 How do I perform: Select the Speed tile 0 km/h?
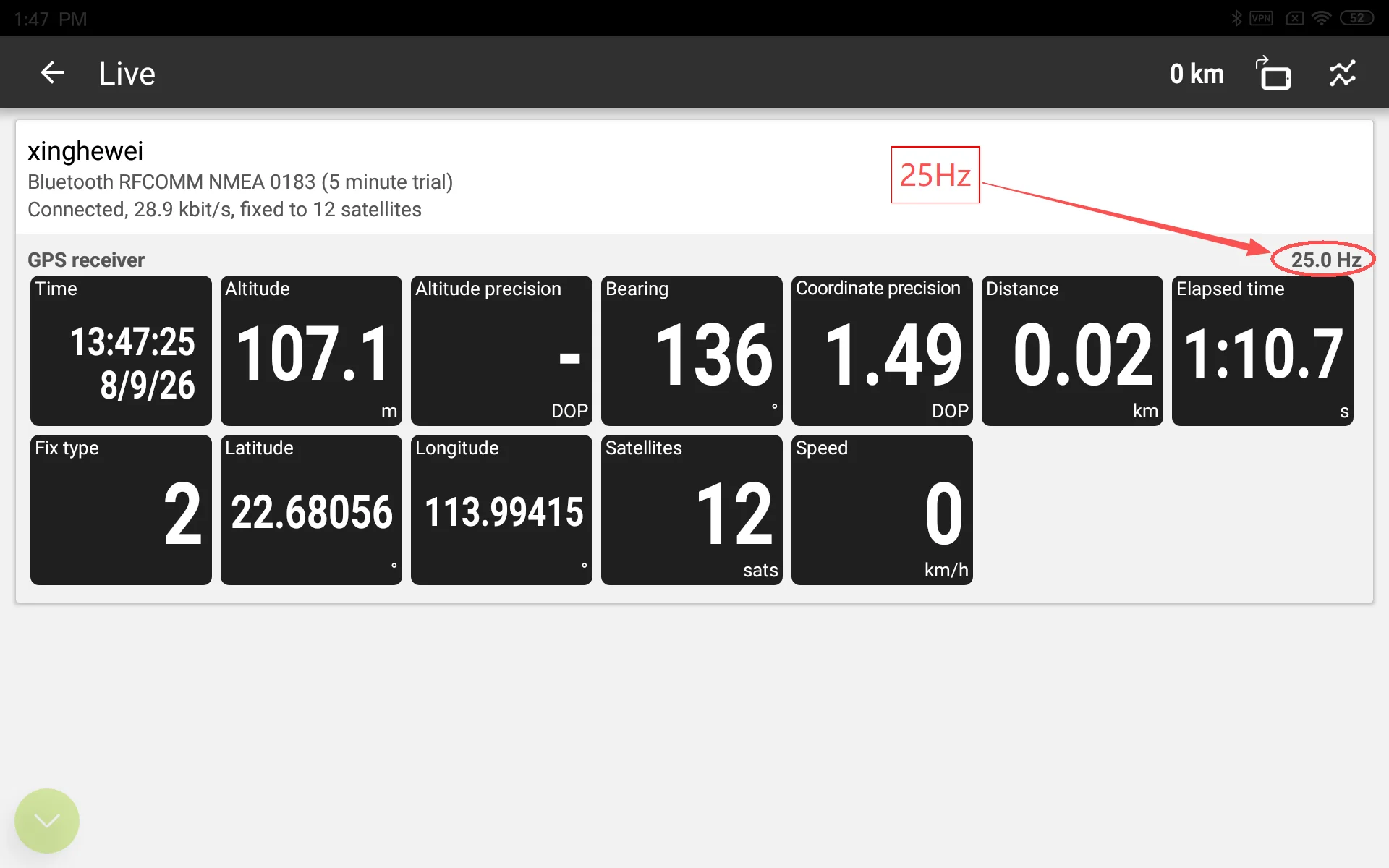tap(882, 510)
